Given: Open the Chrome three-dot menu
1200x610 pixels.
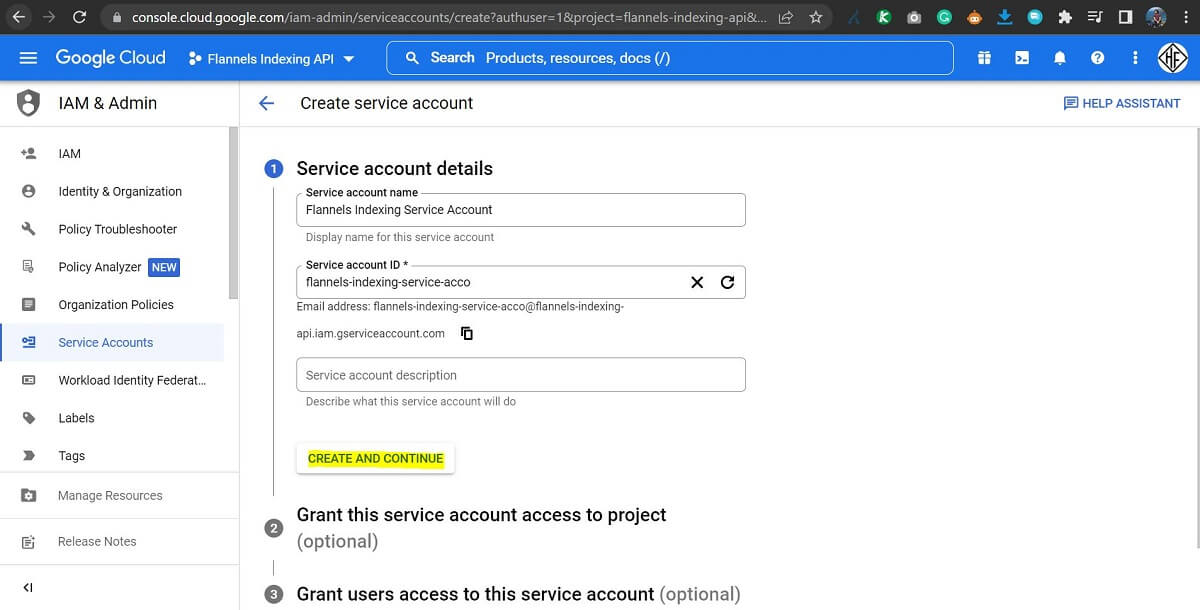Looking at the screenshot, I should (1185, 17).
